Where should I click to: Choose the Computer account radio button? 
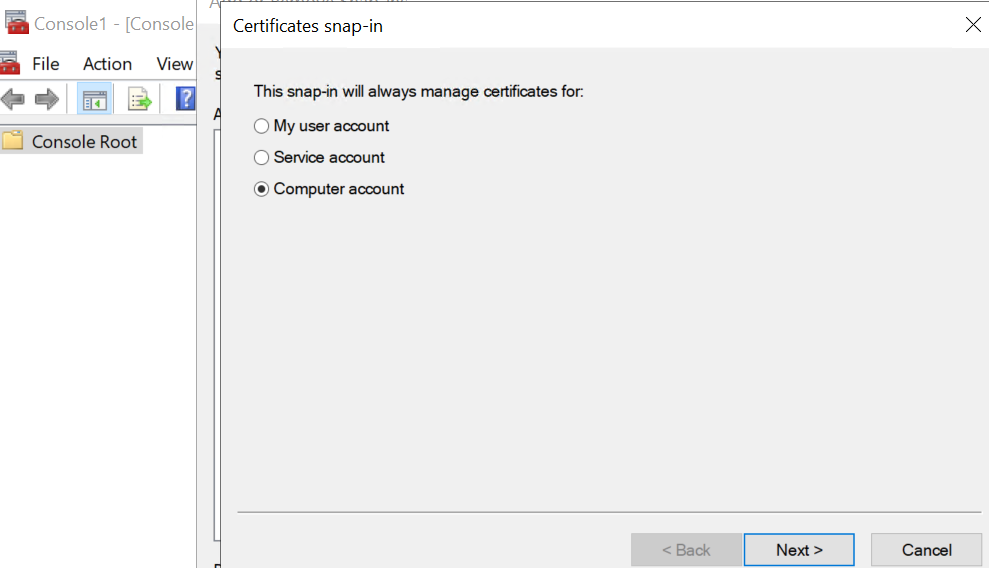coord(262,189)
